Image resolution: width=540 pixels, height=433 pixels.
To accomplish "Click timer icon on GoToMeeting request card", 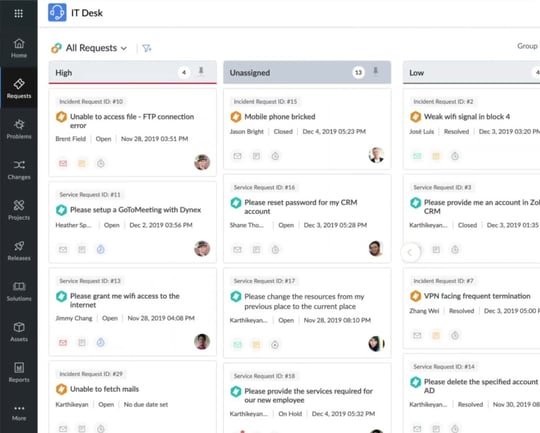I will coord(101,249).
